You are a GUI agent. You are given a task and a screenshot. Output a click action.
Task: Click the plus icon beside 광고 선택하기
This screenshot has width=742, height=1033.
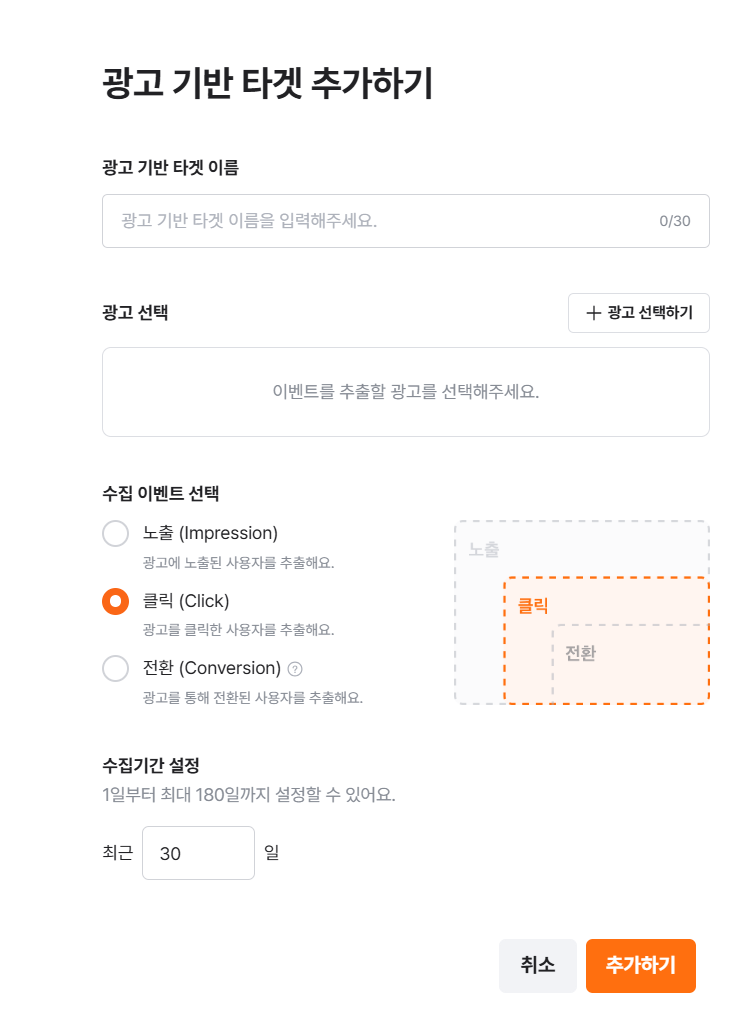click(x=593, y=313)
